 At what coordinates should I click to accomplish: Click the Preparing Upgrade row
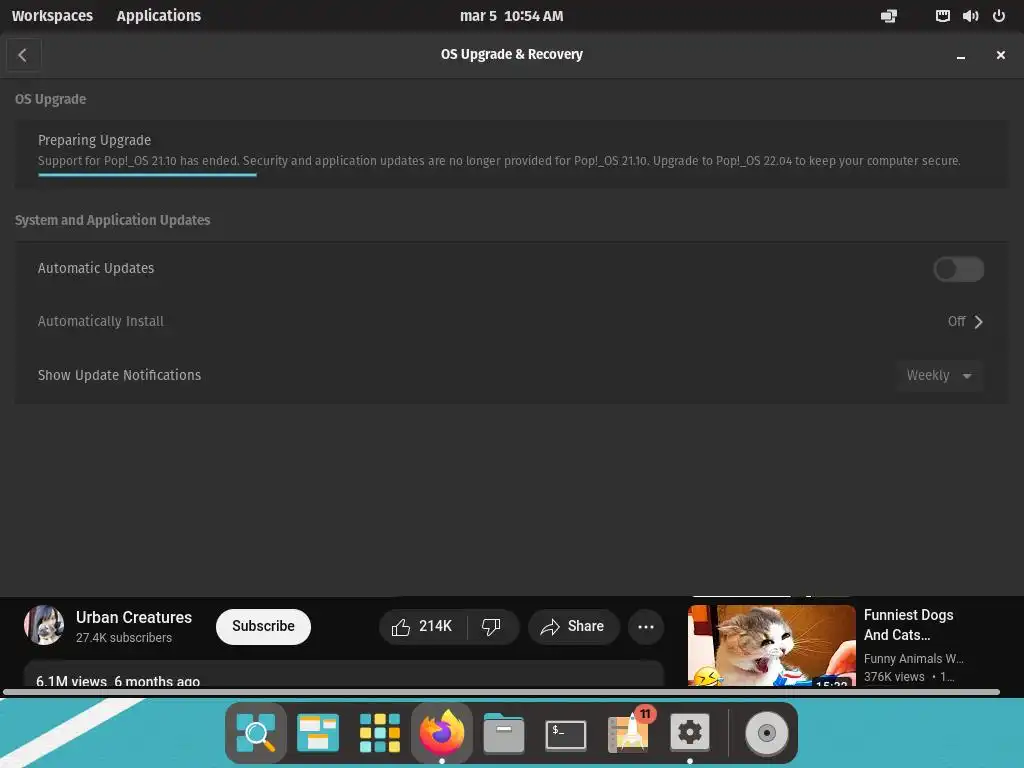click(x=511, y=154)
